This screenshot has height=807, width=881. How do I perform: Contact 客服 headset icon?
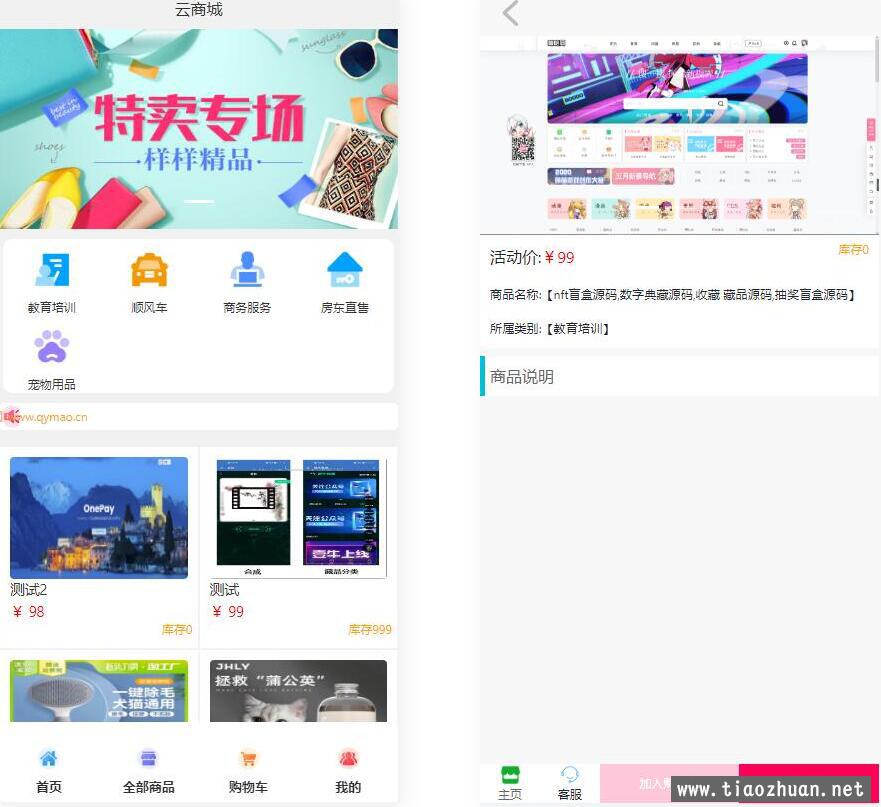(x=569, y=775)
